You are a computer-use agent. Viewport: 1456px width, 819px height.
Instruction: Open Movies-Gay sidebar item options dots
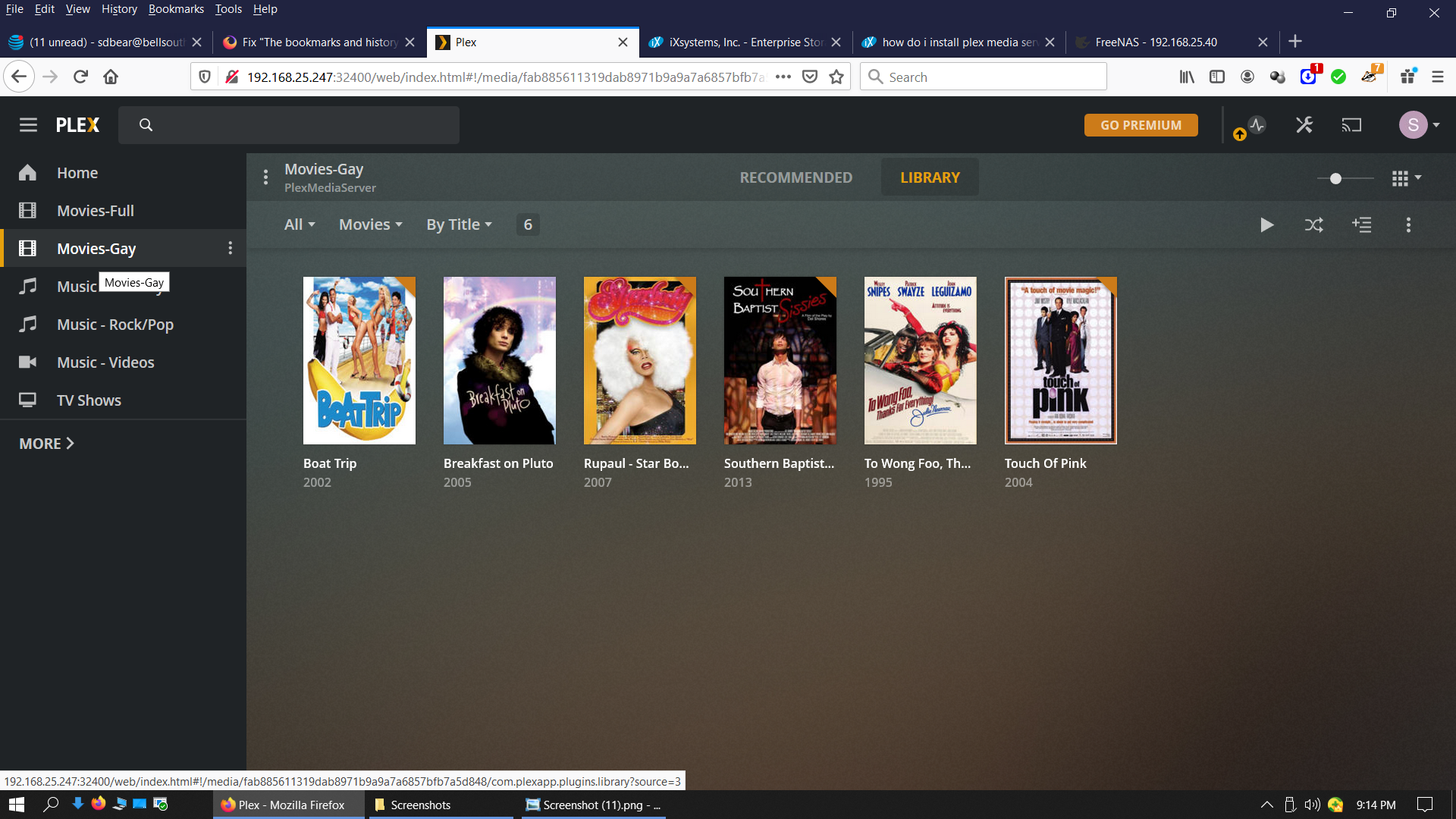(x=231, y=248)
